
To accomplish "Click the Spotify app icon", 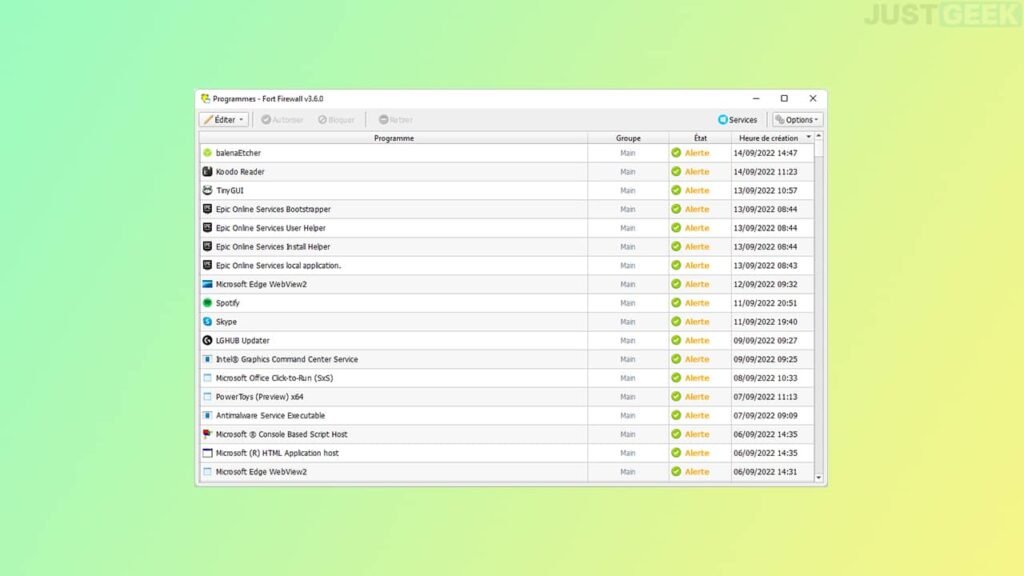I will 207,303.
